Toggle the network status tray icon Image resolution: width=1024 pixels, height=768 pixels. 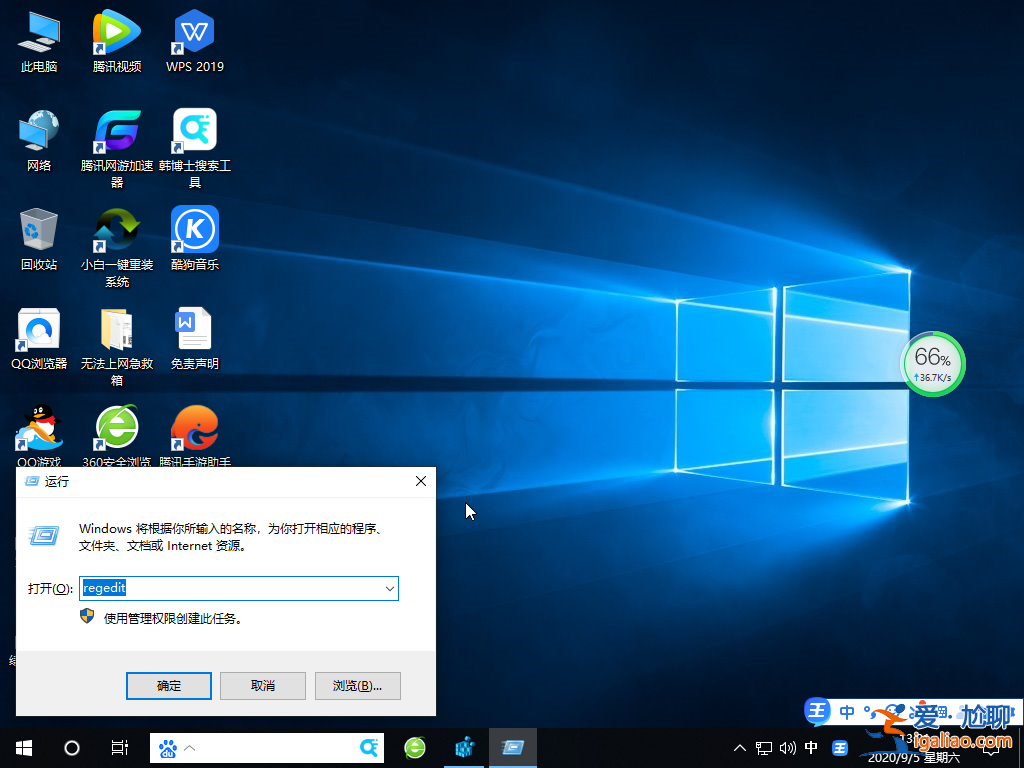763,747
